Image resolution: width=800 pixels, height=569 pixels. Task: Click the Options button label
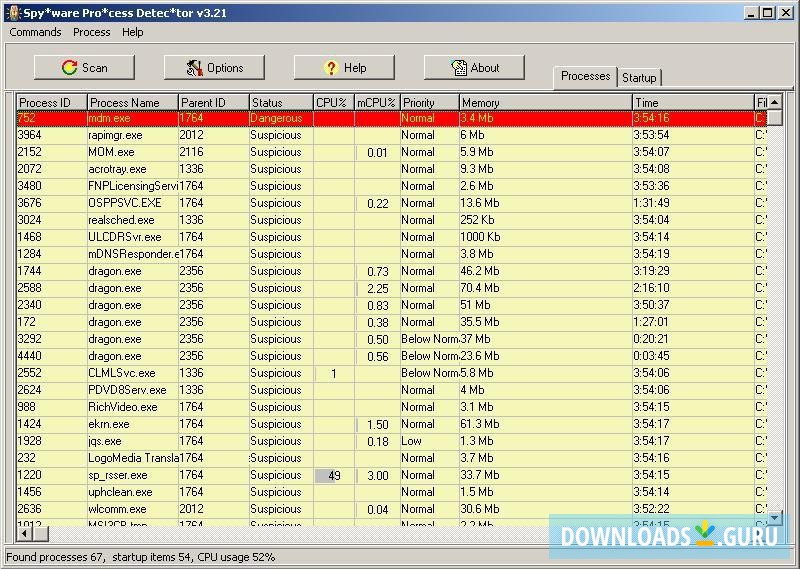[x=225, y=68]
